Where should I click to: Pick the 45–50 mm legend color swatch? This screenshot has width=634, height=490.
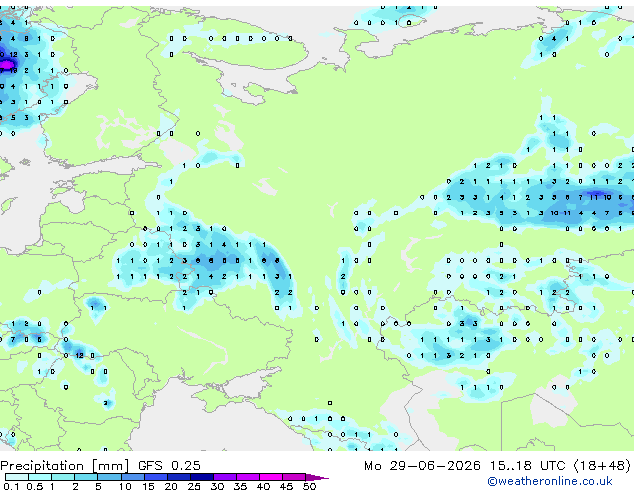tap(294, 477)
